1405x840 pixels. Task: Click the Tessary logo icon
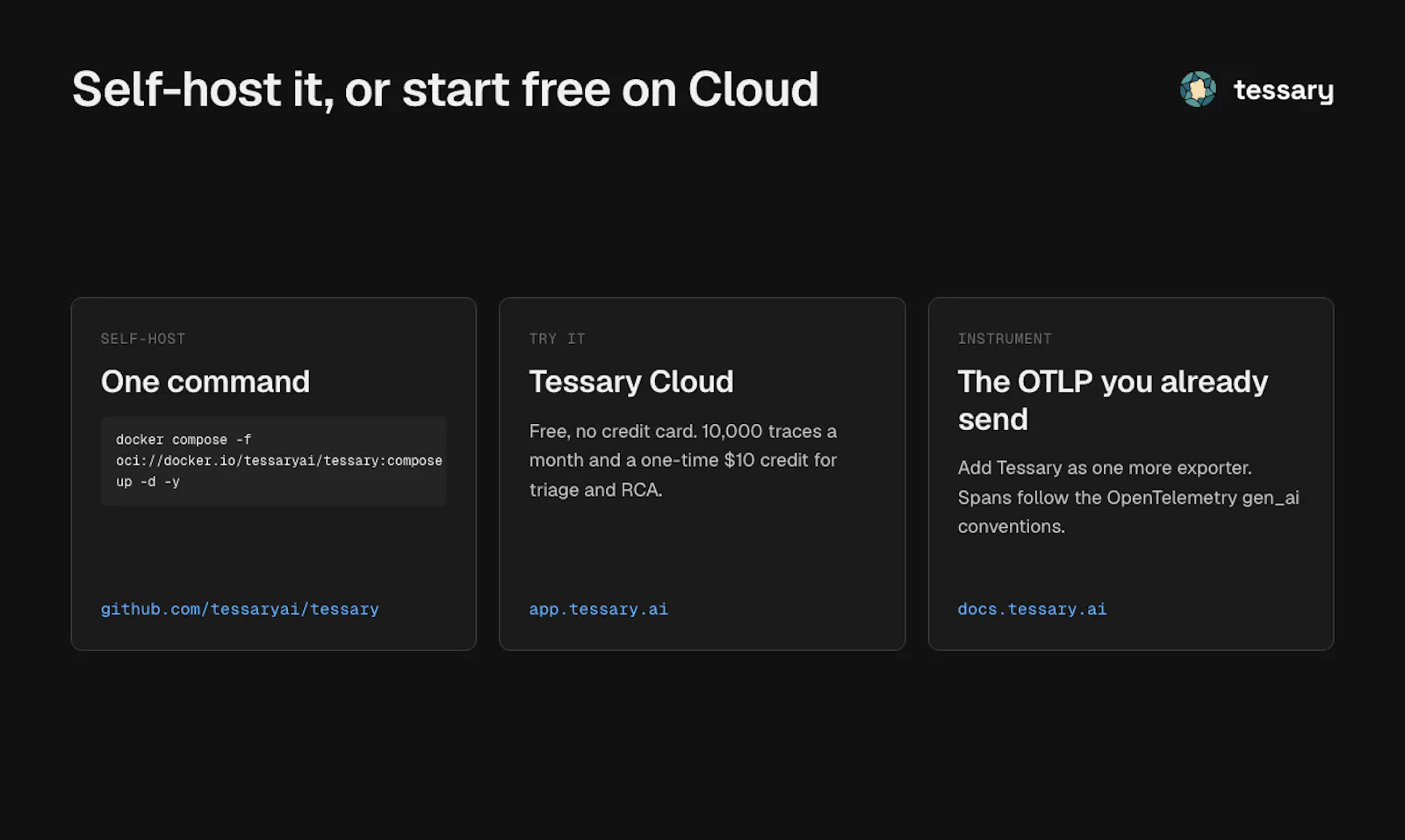point(1198,90)
